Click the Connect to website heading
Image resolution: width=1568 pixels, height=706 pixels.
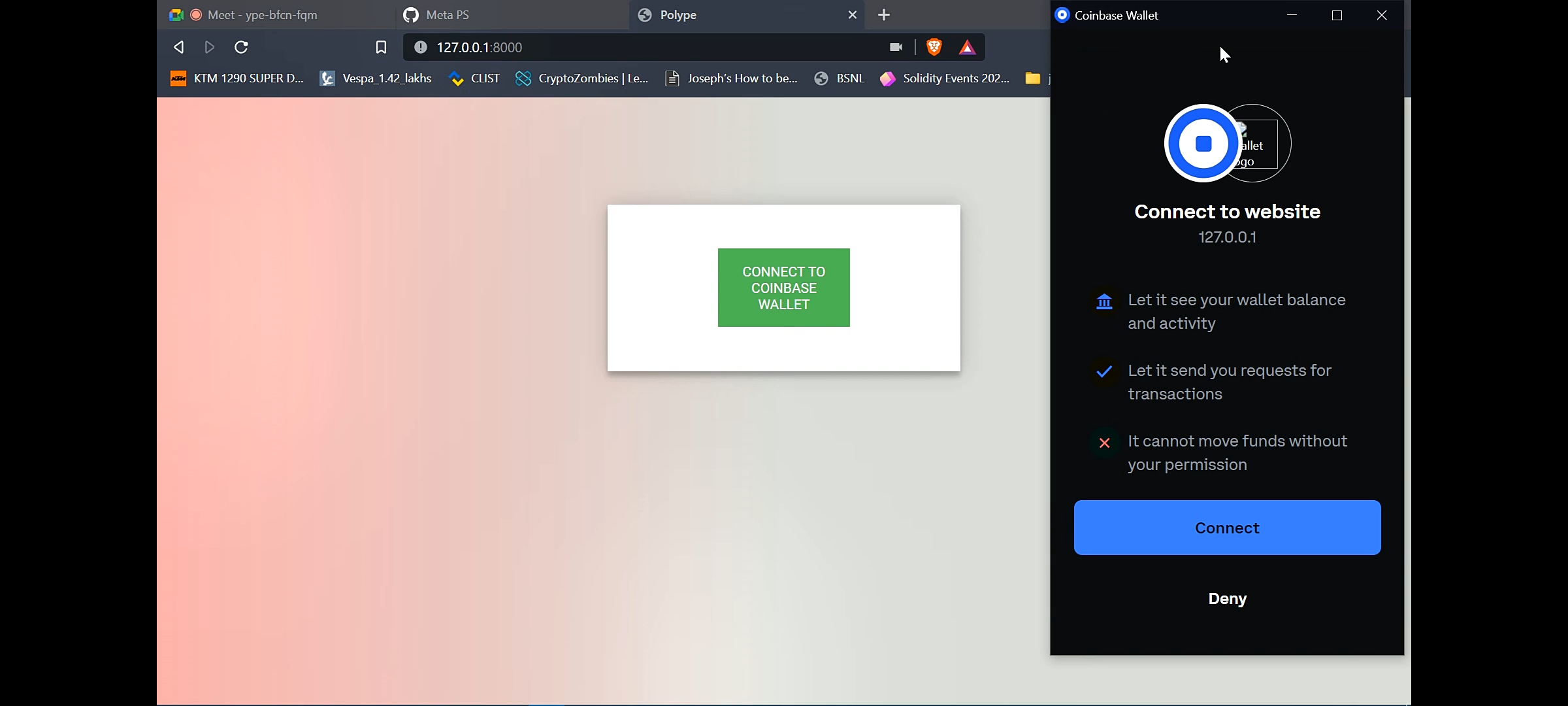pyautogui.click(x=1227, y=211)
